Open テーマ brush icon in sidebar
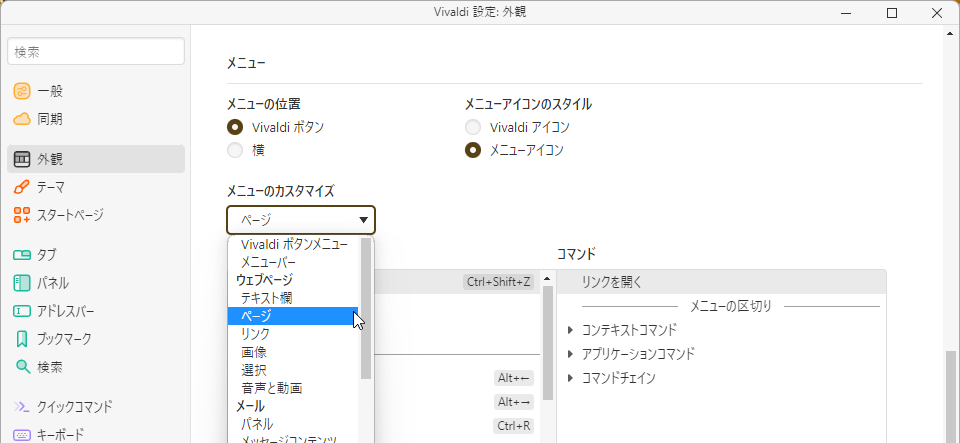 click(x=22, y=187)
